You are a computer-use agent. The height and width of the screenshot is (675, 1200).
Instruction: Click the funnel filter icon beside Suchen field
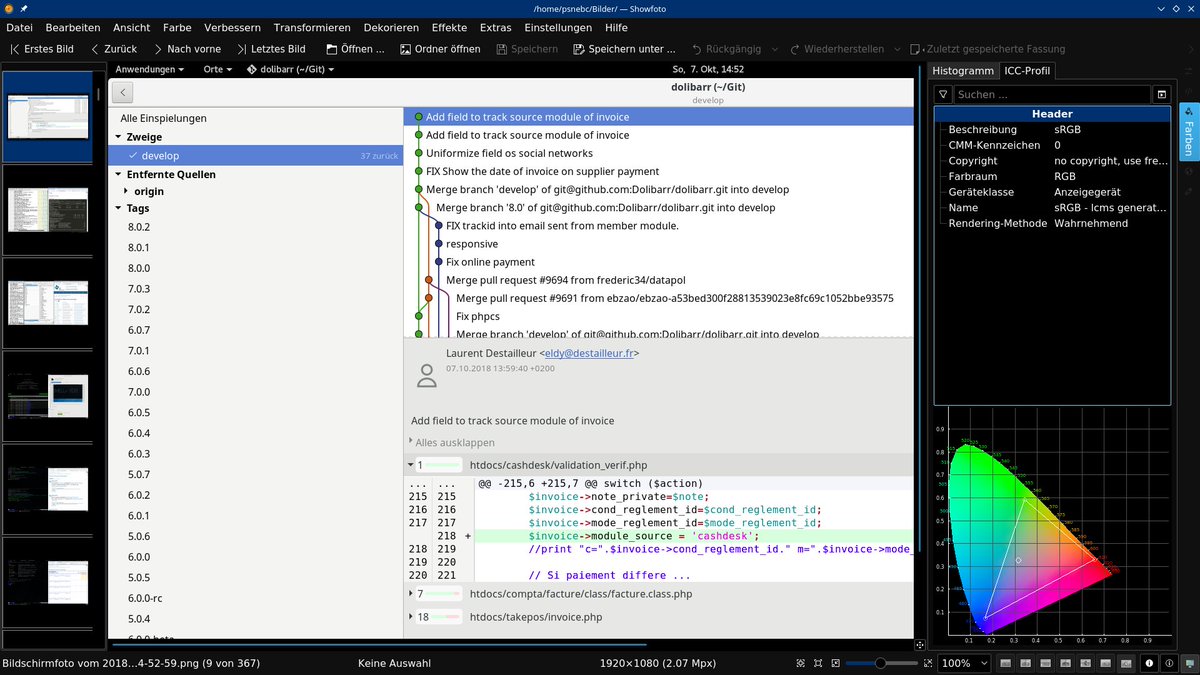[943, 94]
